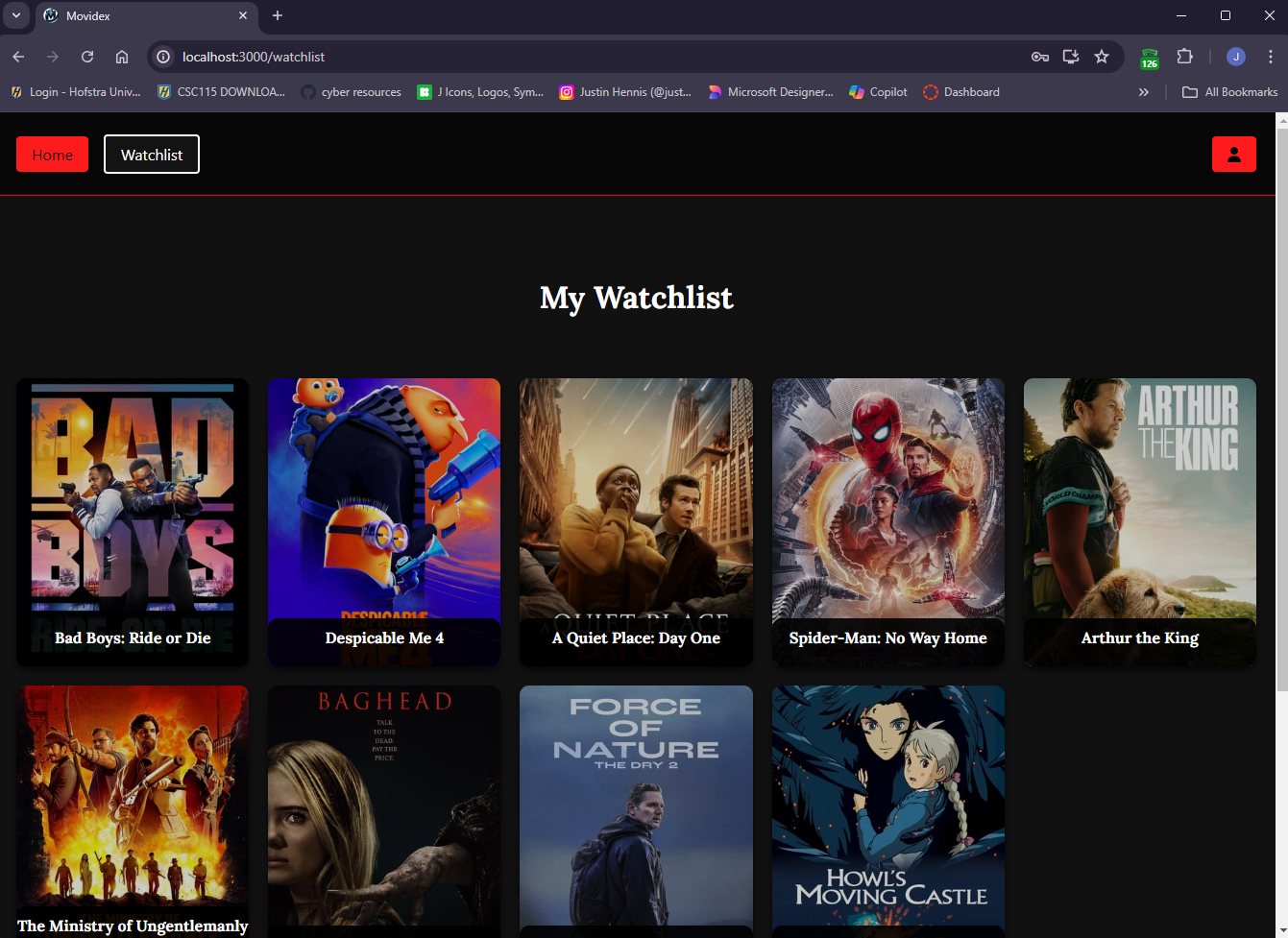Viewport: 1288px width, 938px height.
Task: Install app icon in address bar
Action: 1071,57
